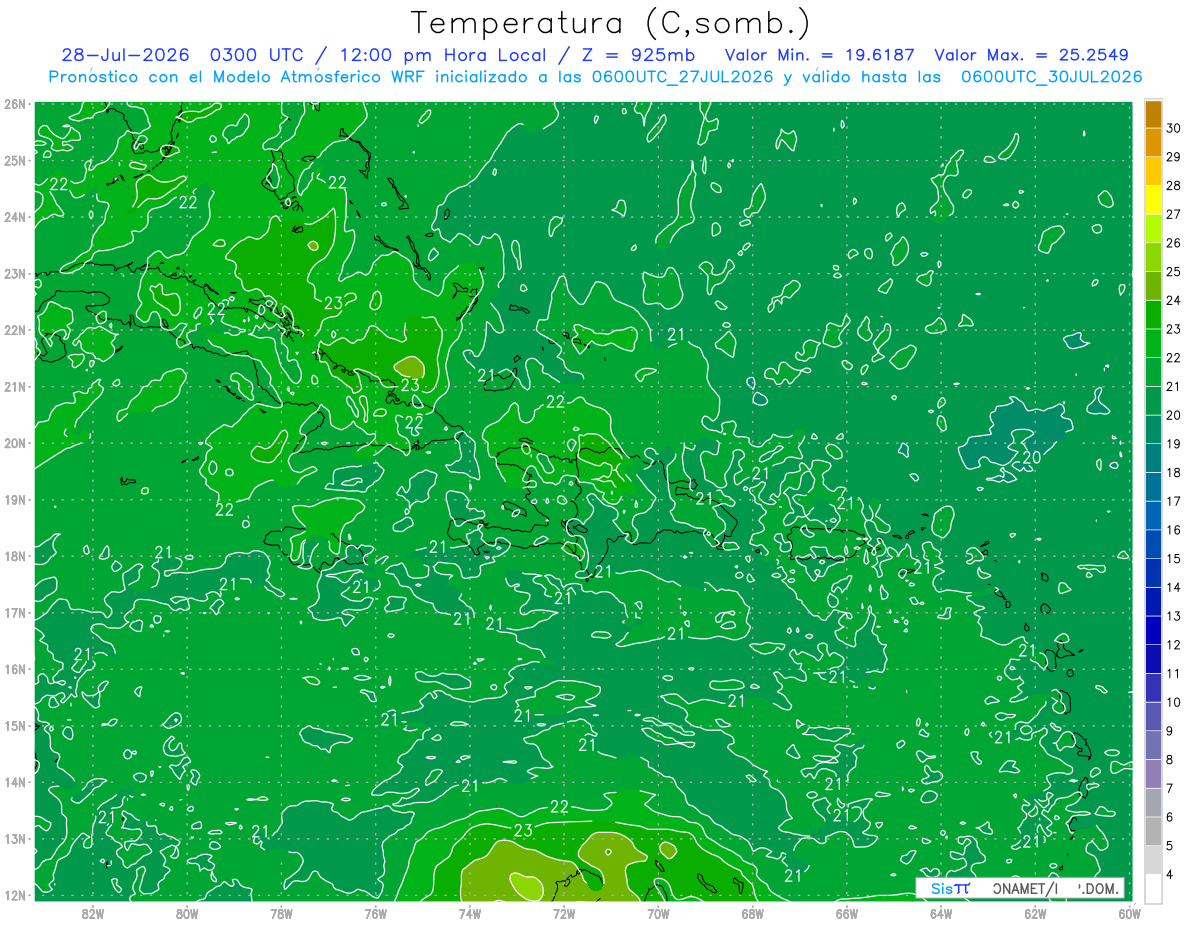Click the latitude axis label '21N'
1200x927 pixels.
[x=14, y=386]
